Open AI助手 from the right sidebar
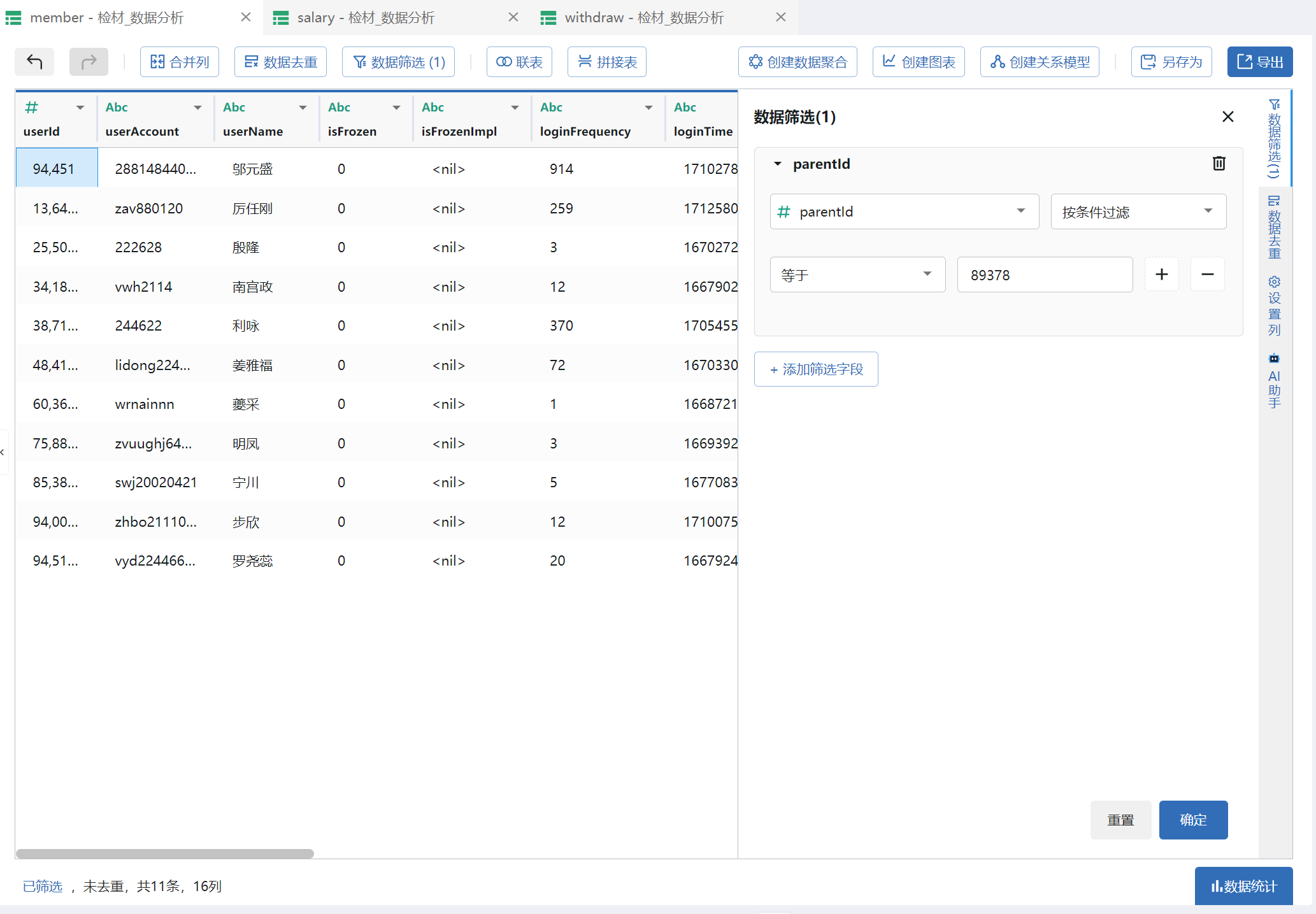The width and height of the screenshot is (1316, 914). click(x=1274, y=380)
